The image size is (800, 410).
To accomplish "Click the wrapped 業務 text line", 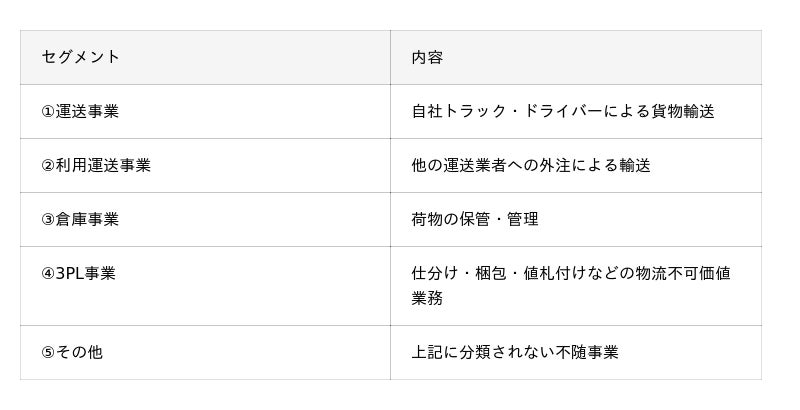I will [427, 298].
